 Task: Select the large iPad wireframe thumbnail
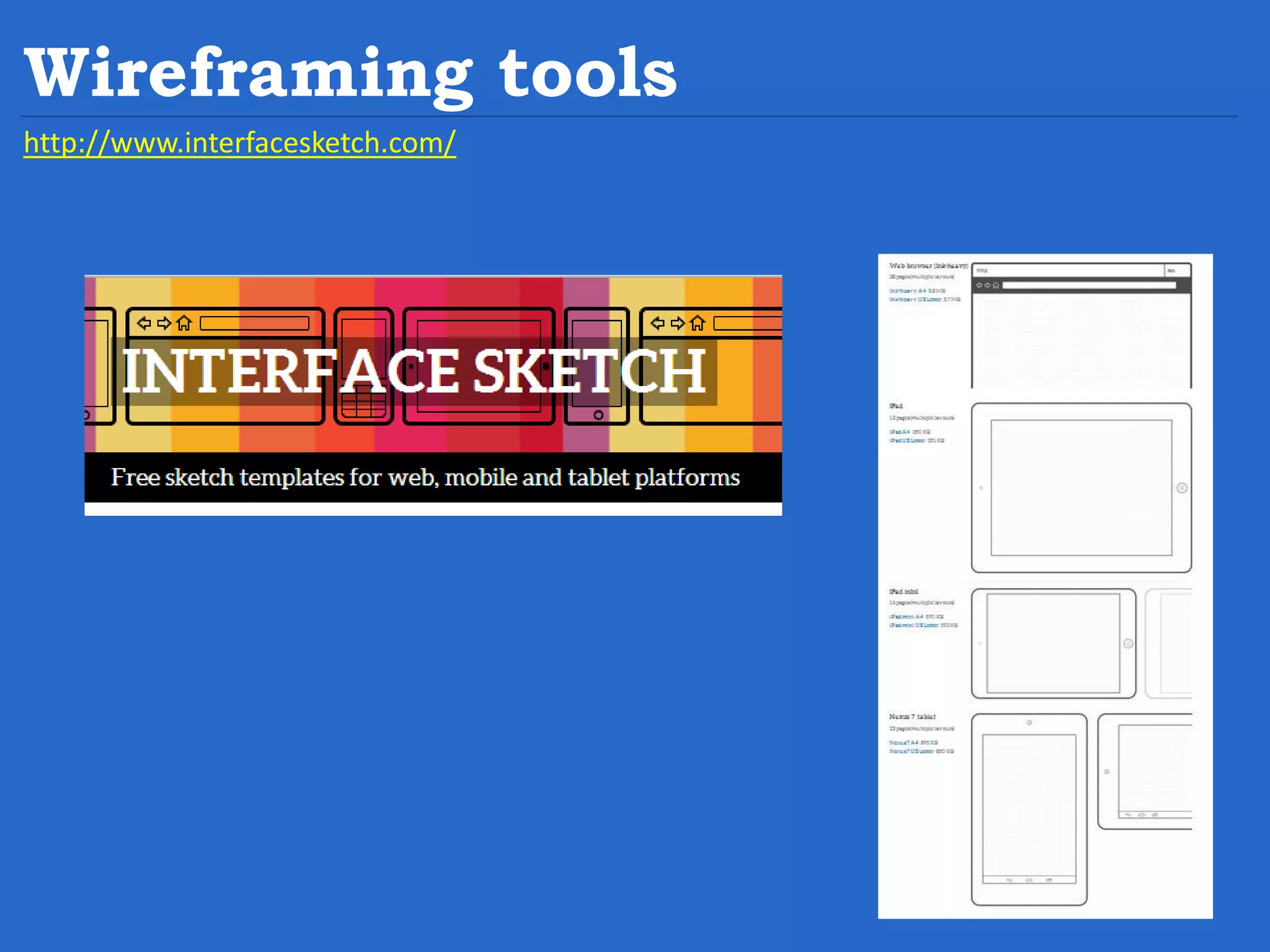[x=1081, y=488]
